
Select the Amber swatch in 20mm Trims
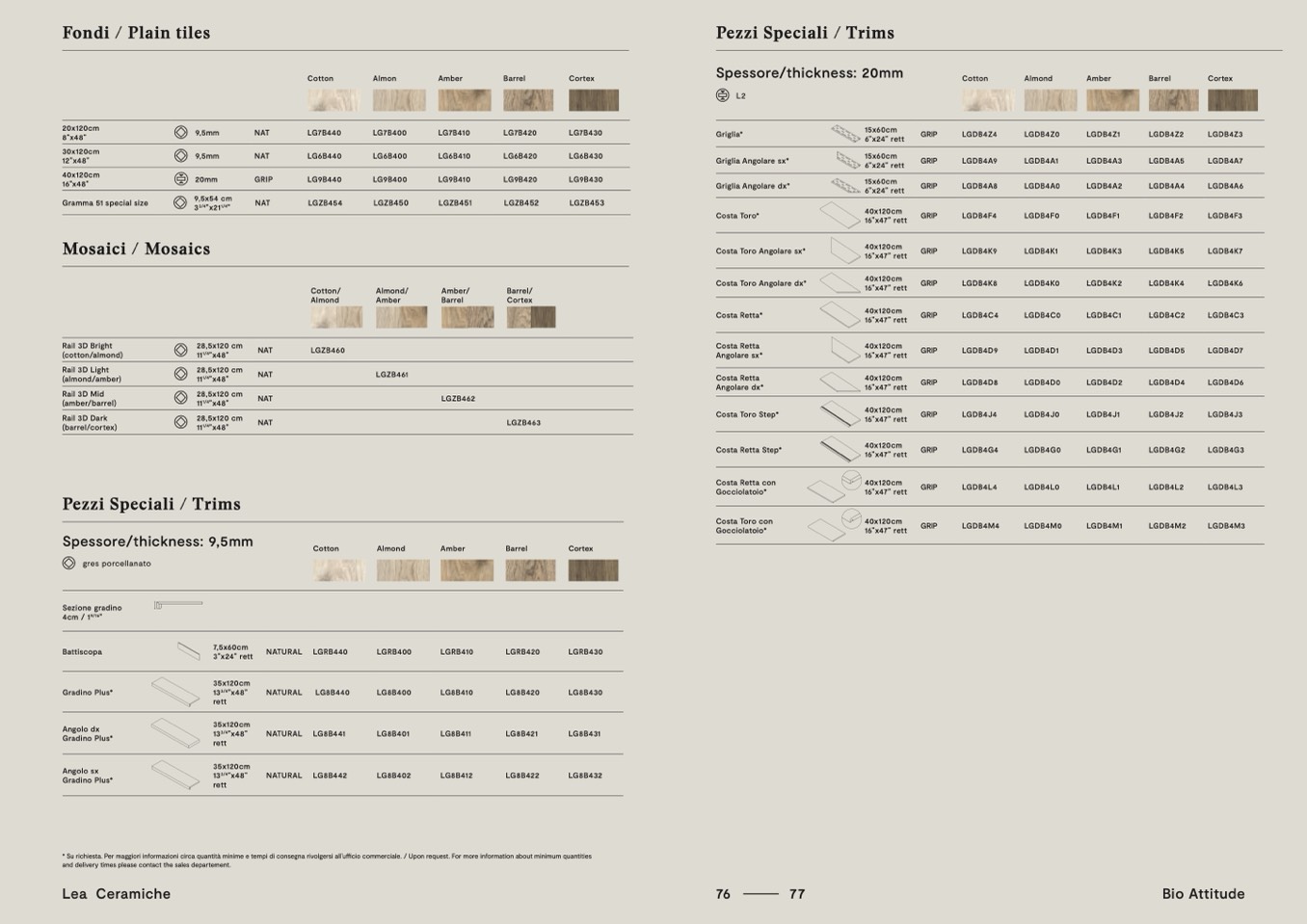tap(1112, 100)
